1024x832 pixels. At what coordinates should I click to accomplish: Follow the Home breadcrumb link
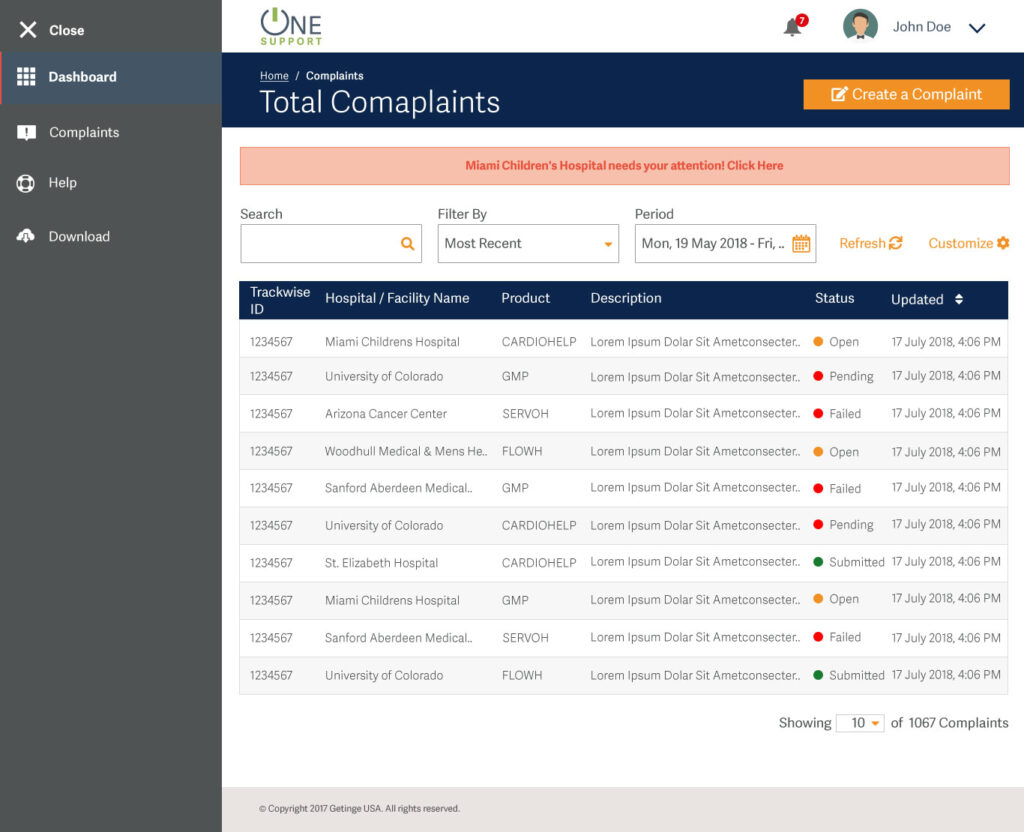[x=274, y=76]
